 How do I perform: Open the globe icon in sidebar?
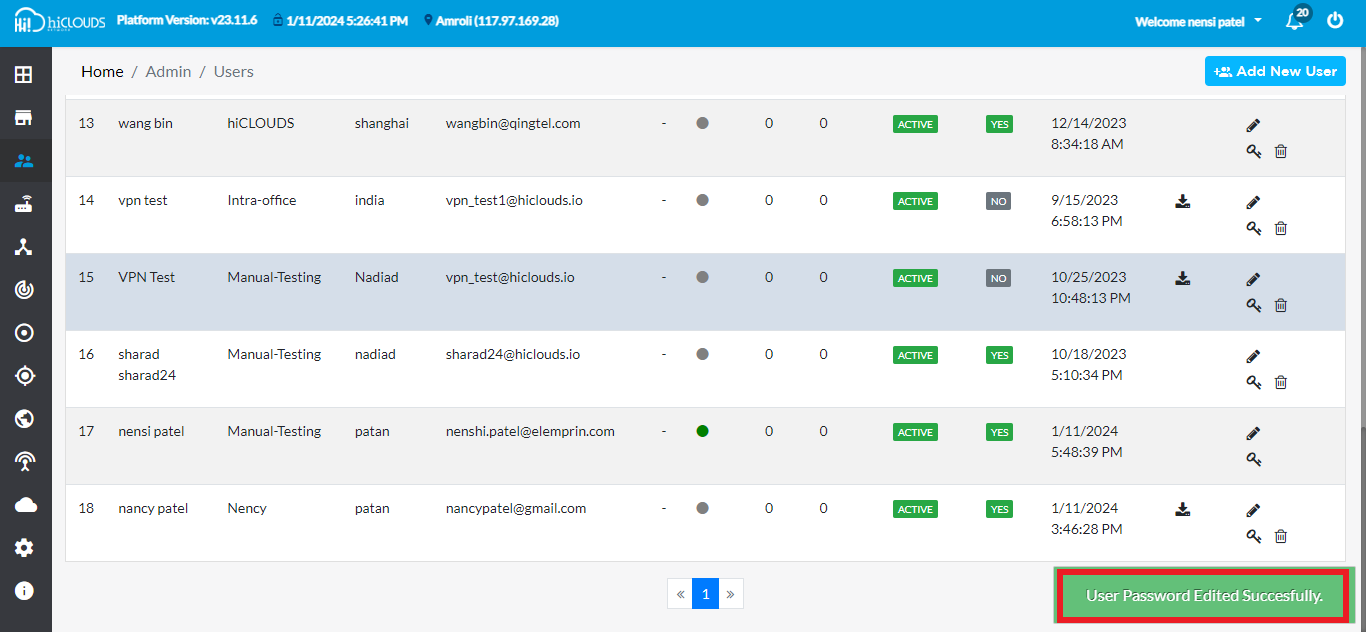click(24, 419)
